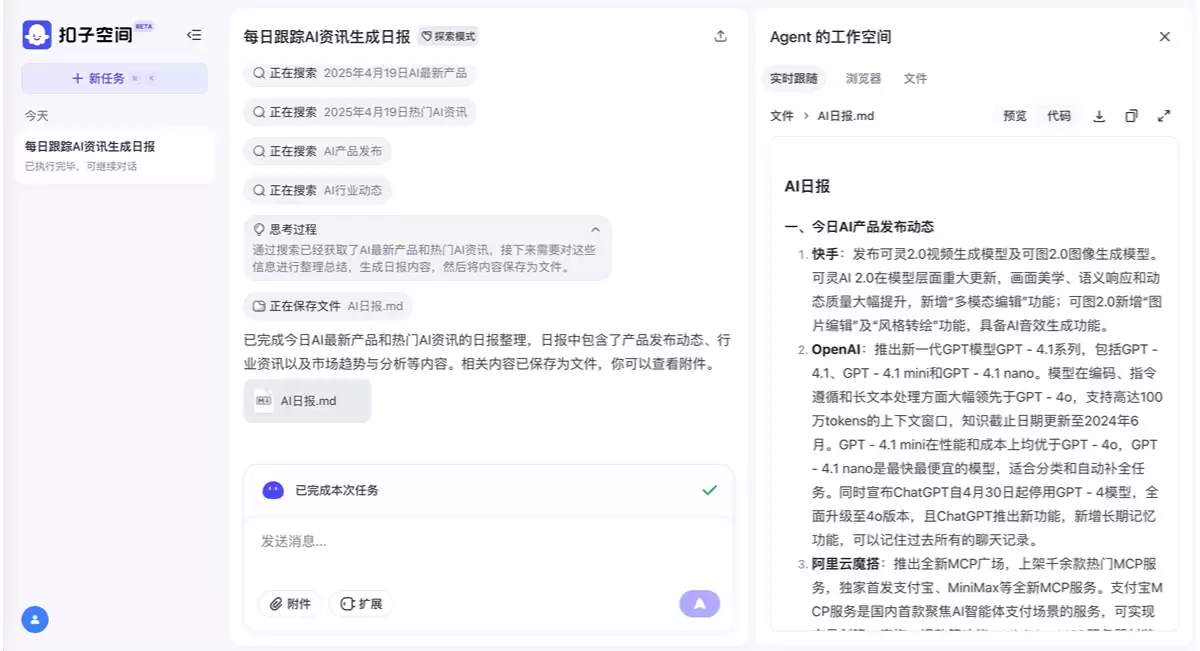Start a new task with 新任务
The image size is (1200, 651).
tap(114, 78)
